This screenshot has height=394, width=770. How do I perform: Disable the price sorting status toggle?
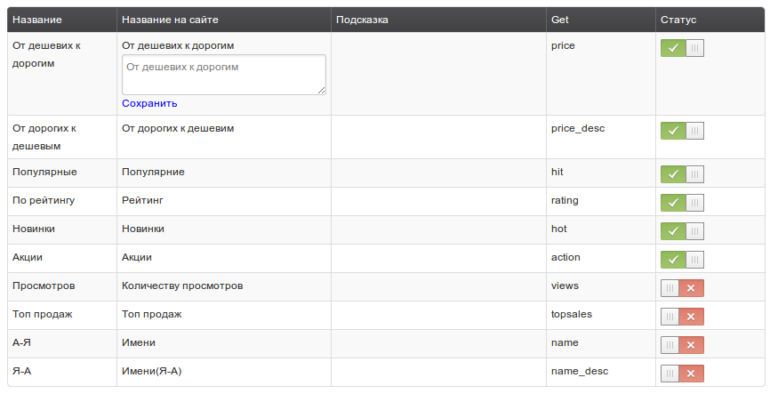[682, 48]
